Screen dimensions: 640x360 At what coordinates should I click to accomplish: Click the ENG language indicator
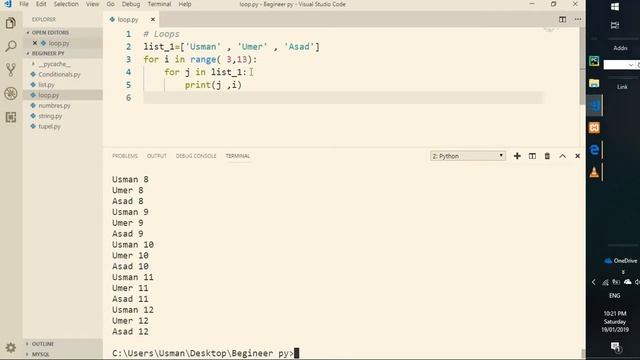point(615,296)
